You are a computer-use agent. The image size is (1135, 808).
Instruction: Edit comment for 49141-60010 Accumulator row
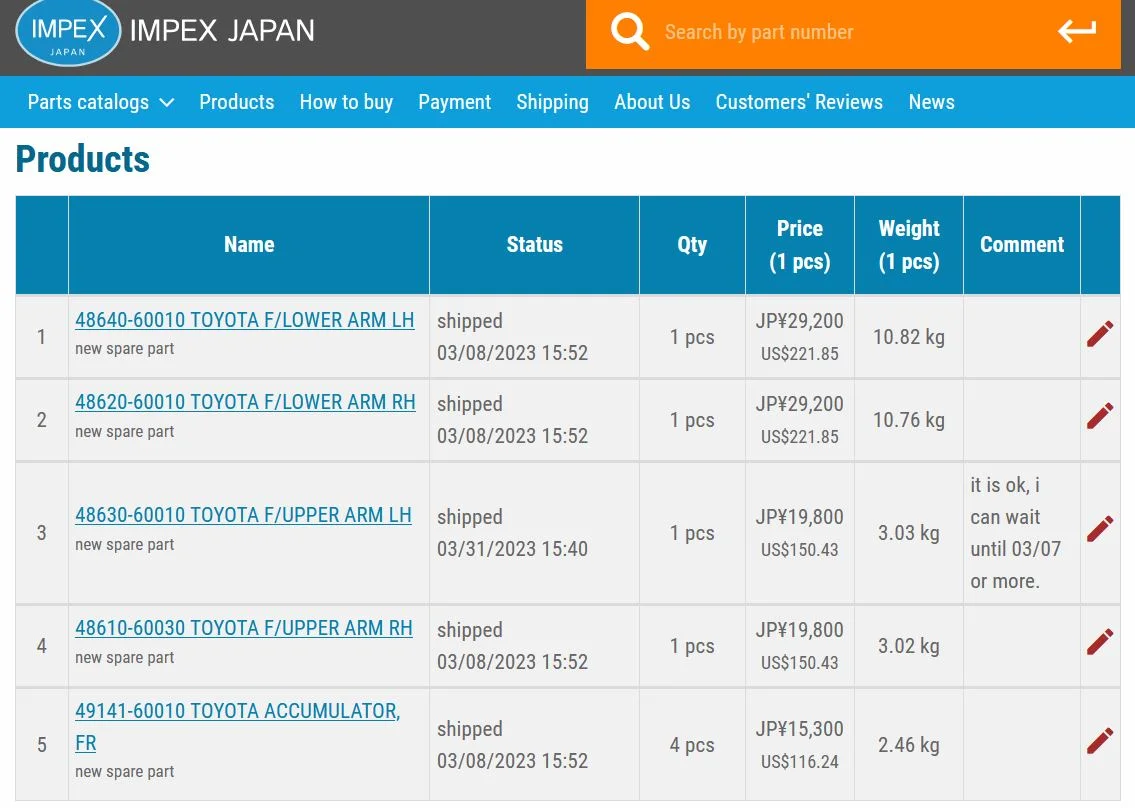(x=1100, y=741)
